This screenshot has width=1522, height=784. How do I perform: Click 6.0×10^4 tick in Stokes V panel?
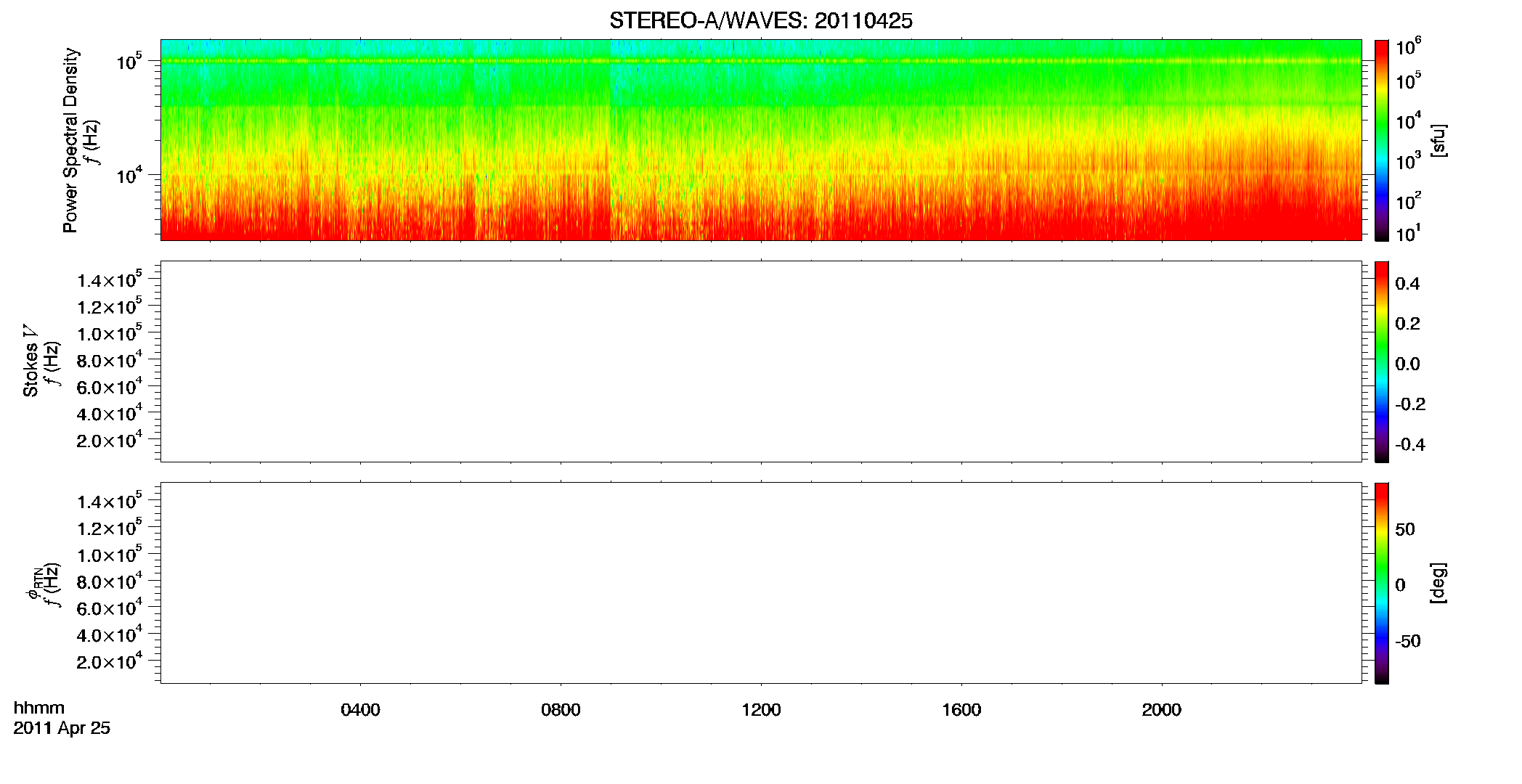click(110, 386)
